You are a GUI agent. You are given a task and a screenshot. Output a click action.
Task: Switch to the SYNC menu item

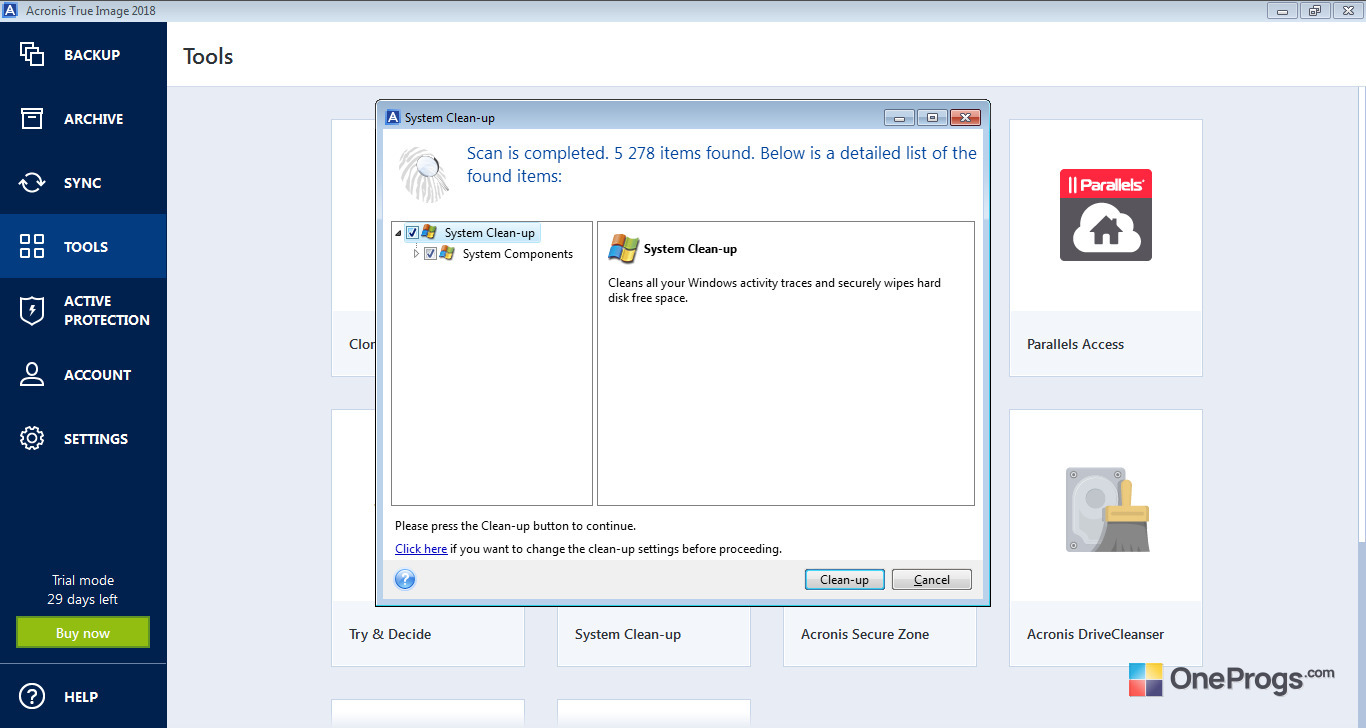pos(83,183)
